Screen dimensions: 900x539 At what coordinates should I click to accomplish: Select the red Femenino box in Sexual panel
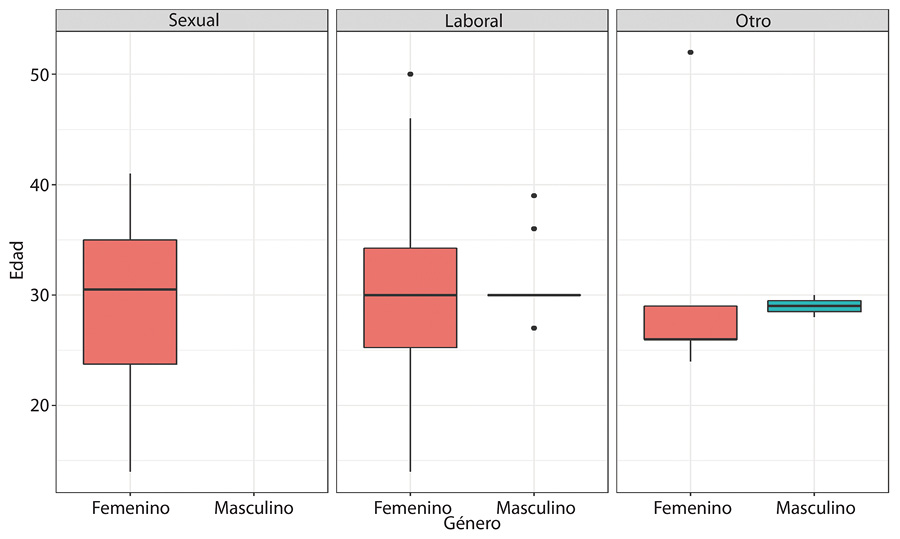(130, 302)
